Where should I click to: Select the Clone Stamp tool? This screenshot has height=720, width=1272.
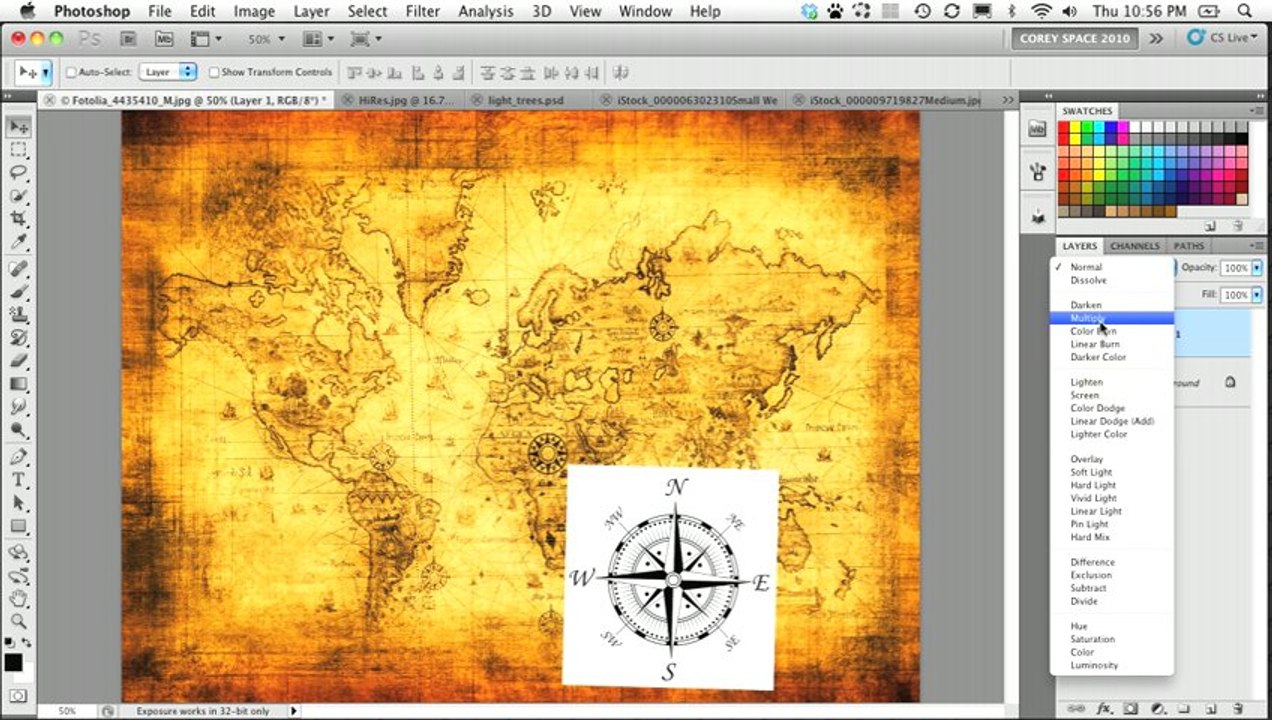[x=18, y=315]
